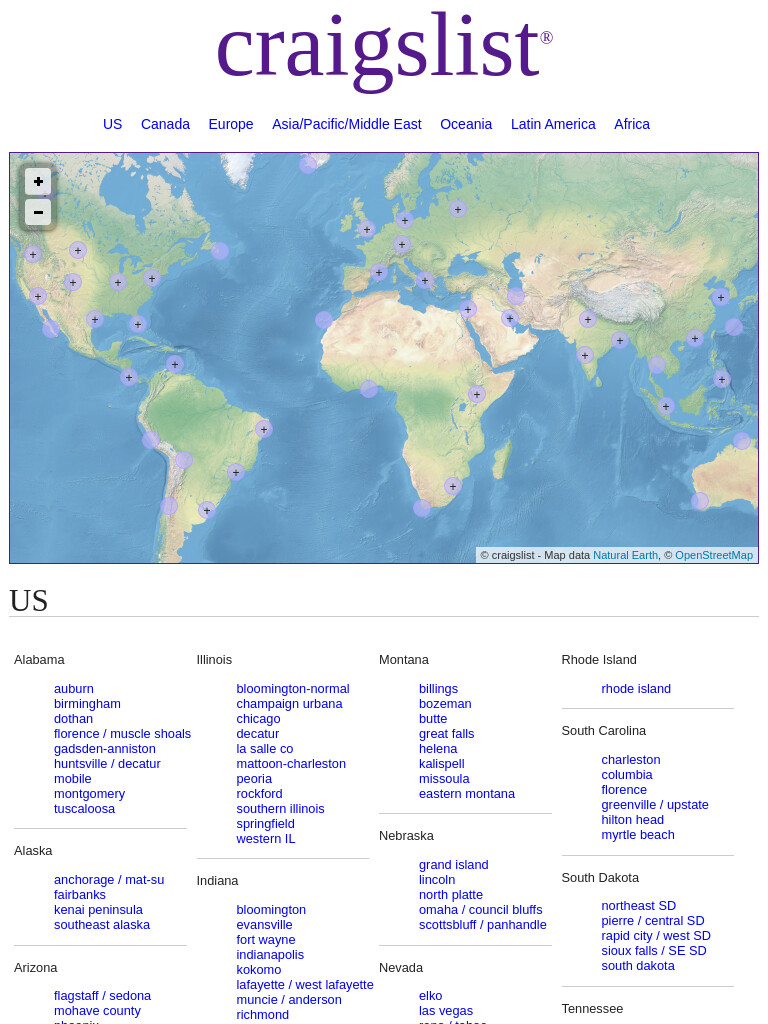768x1024 pixels.
Task: Open sioux falls / SE SD link
Action: [654, 951]
